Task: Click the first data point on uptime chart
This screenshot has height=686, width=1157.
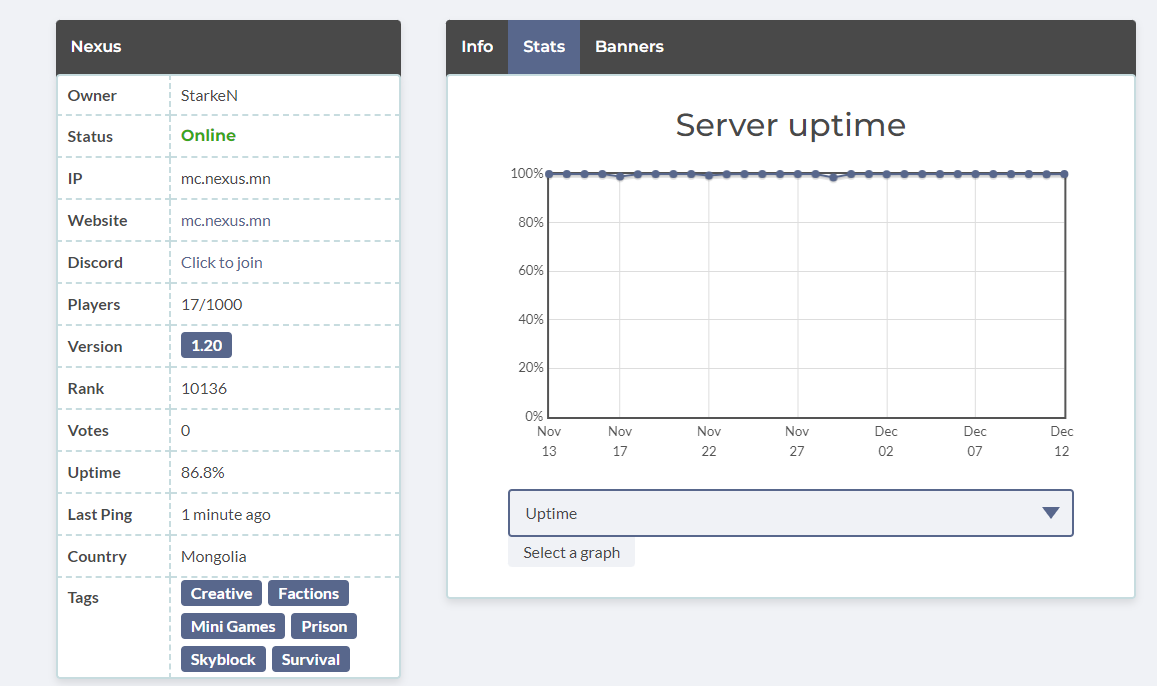Action: (x=549, y=174)
